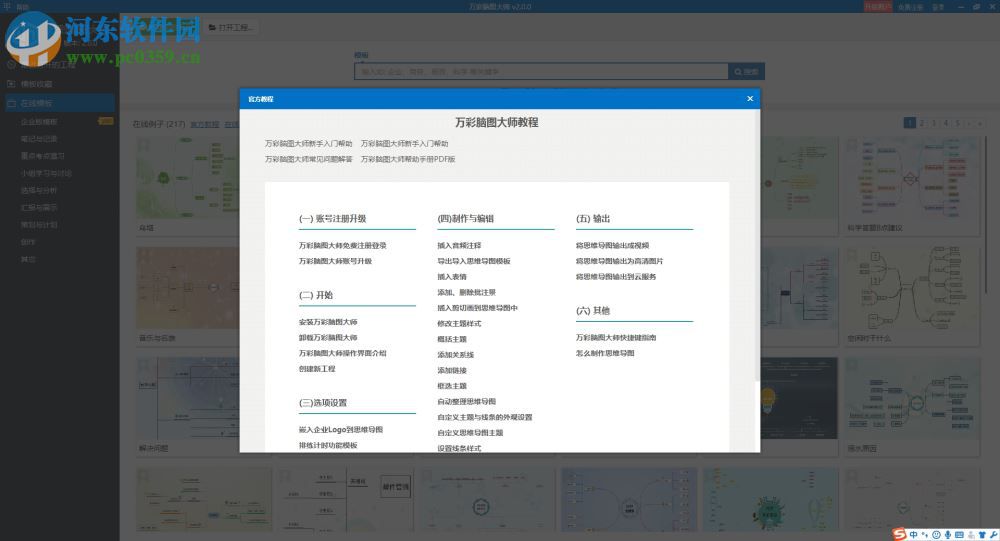Viewport: 1000px width, 541px height.
Task: Select 模板收藏 in the left sidebar
Action: click(36, 84)
